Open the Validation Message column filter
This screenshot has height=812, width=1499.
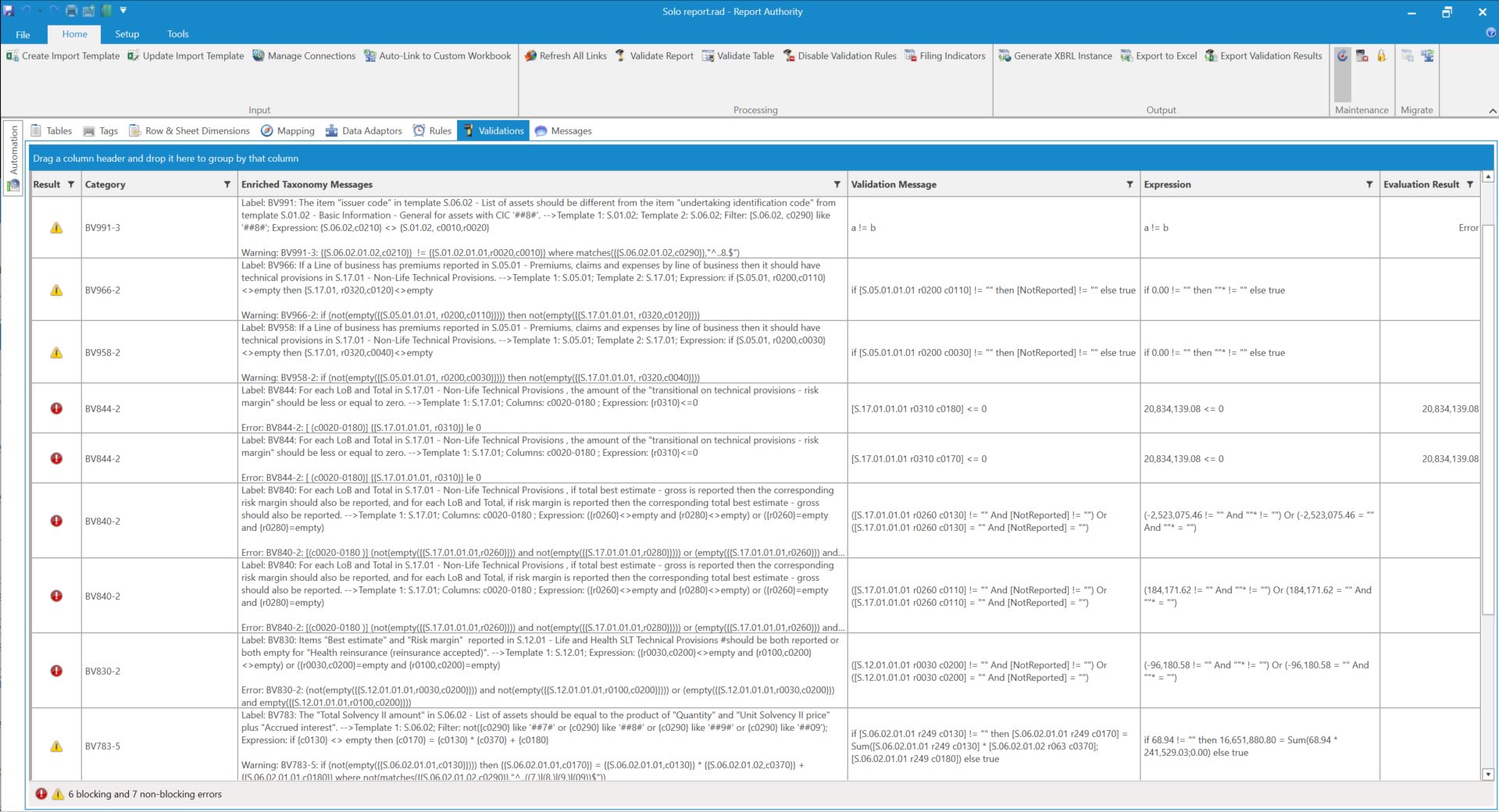[x=1130, y=185]
